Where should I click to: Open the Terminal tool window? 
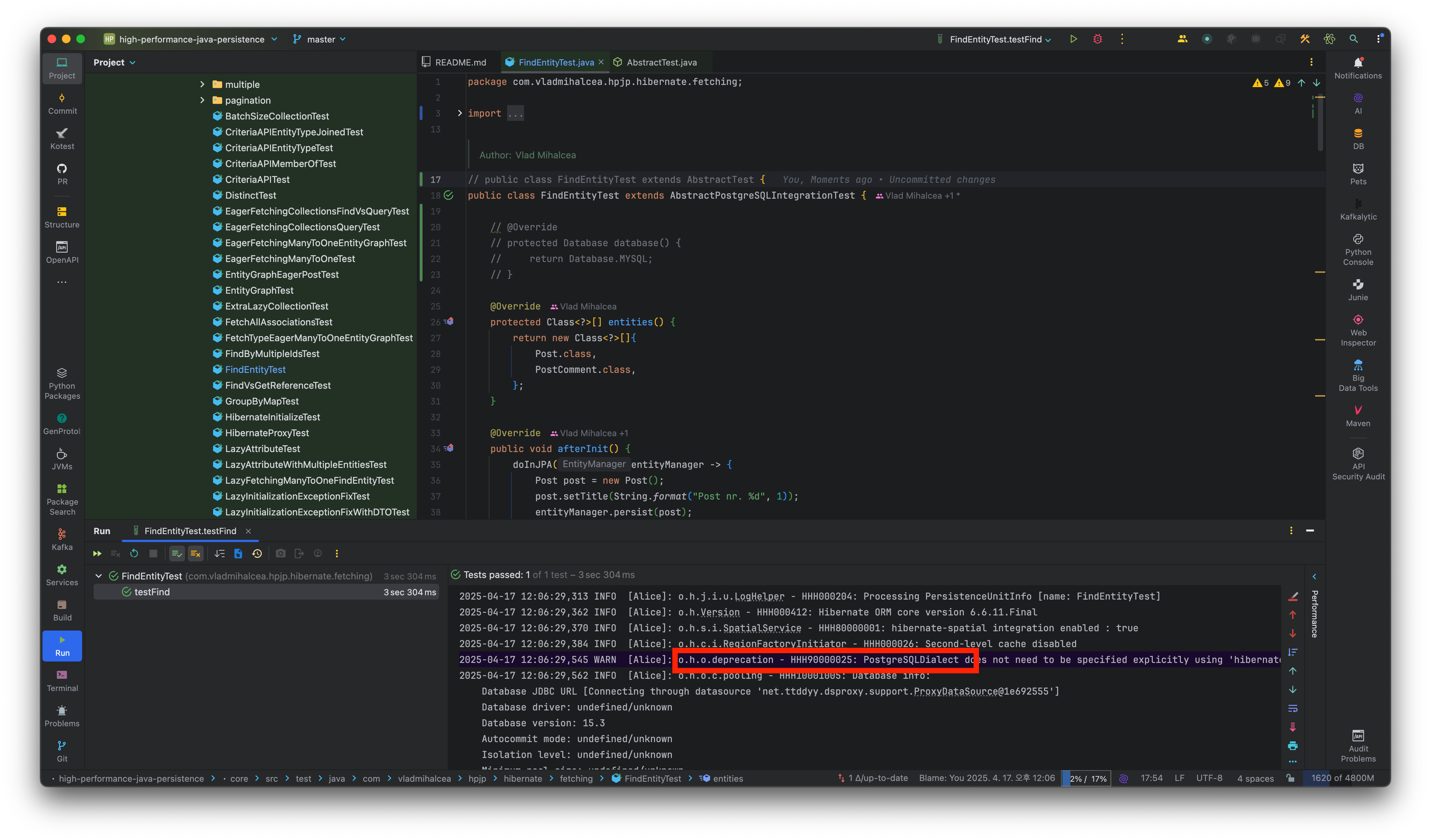tap(62, 681)
